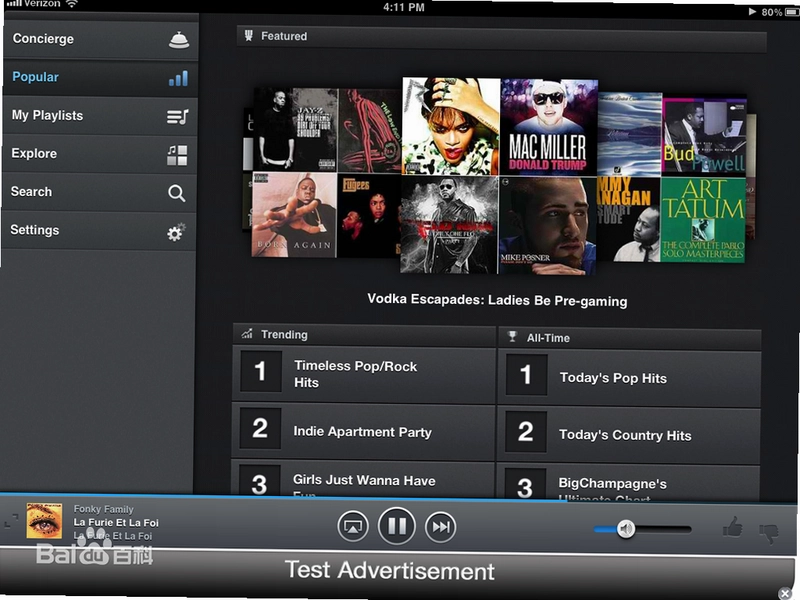This screenshot has height=600, width=800.
Task: Tap the Born Again album cover
Action: (x=294, y=215)
